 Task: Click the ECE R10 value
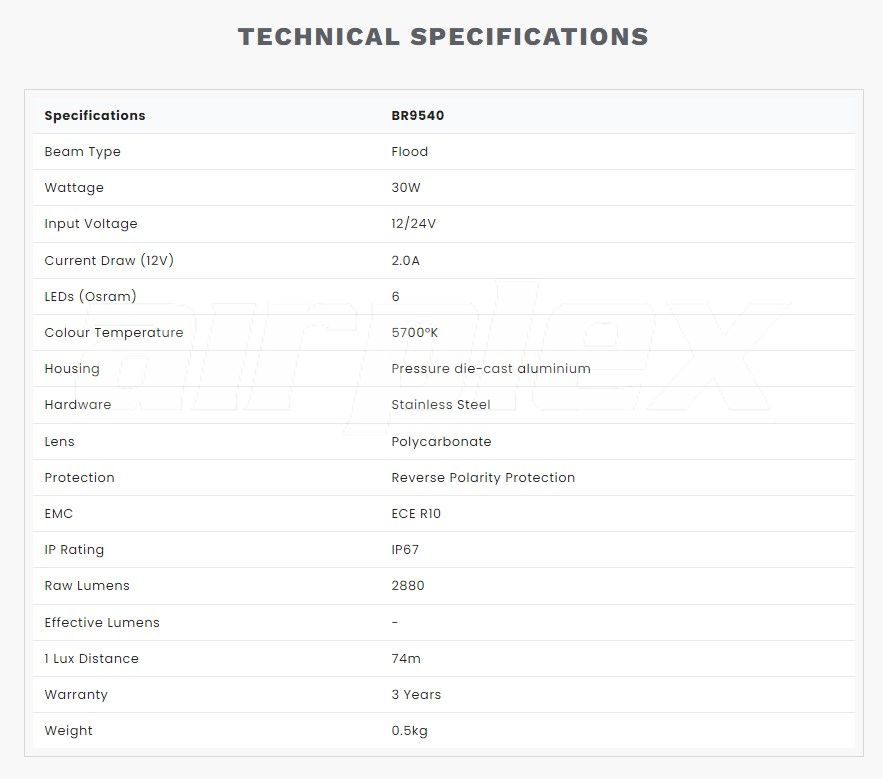[x=415, y=514]
